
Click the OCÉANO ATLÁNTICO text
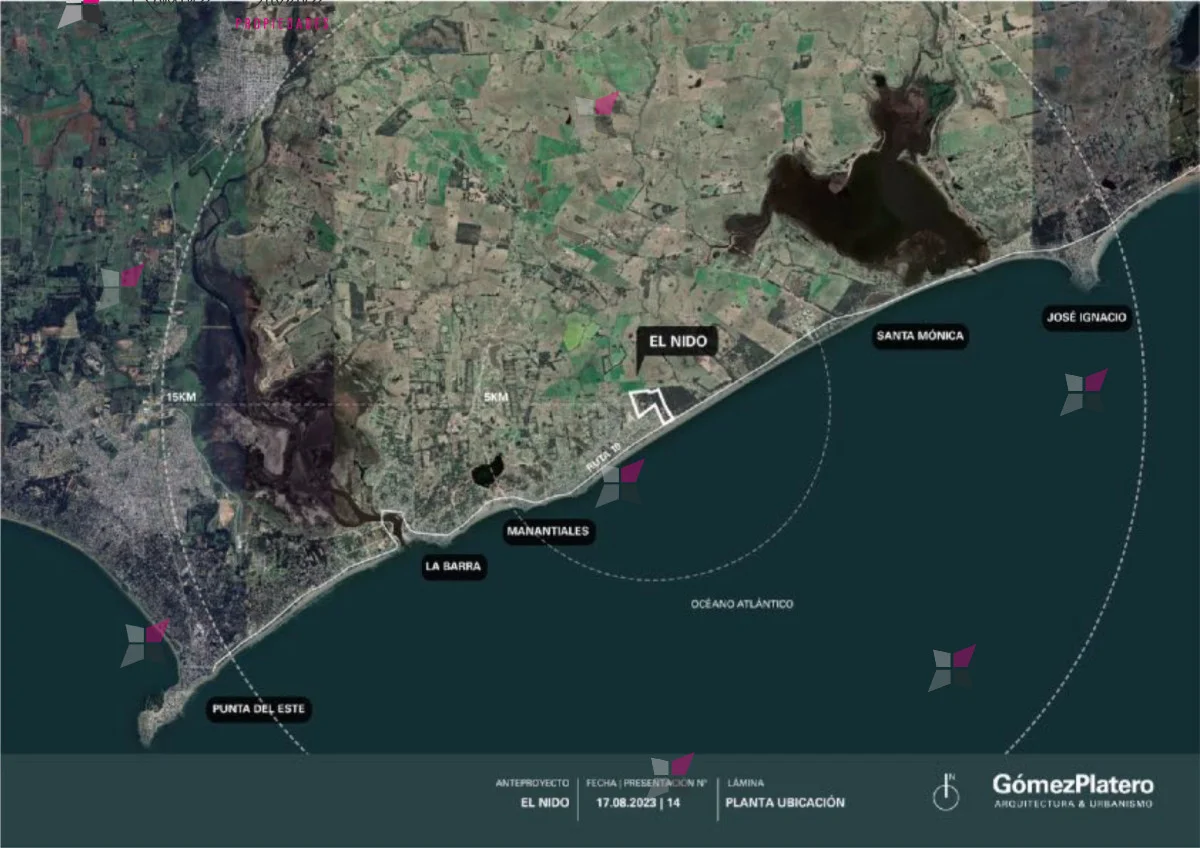[741, 604]
